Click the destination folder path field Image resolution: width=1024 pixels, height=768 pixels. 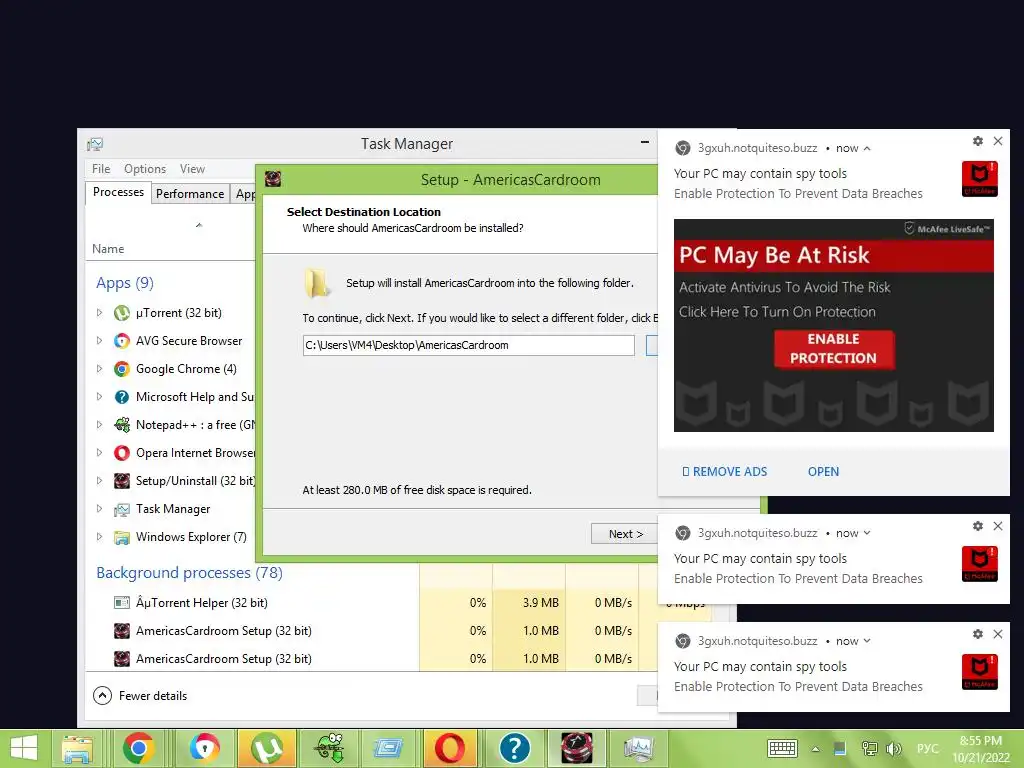click(x=468, y=345)
